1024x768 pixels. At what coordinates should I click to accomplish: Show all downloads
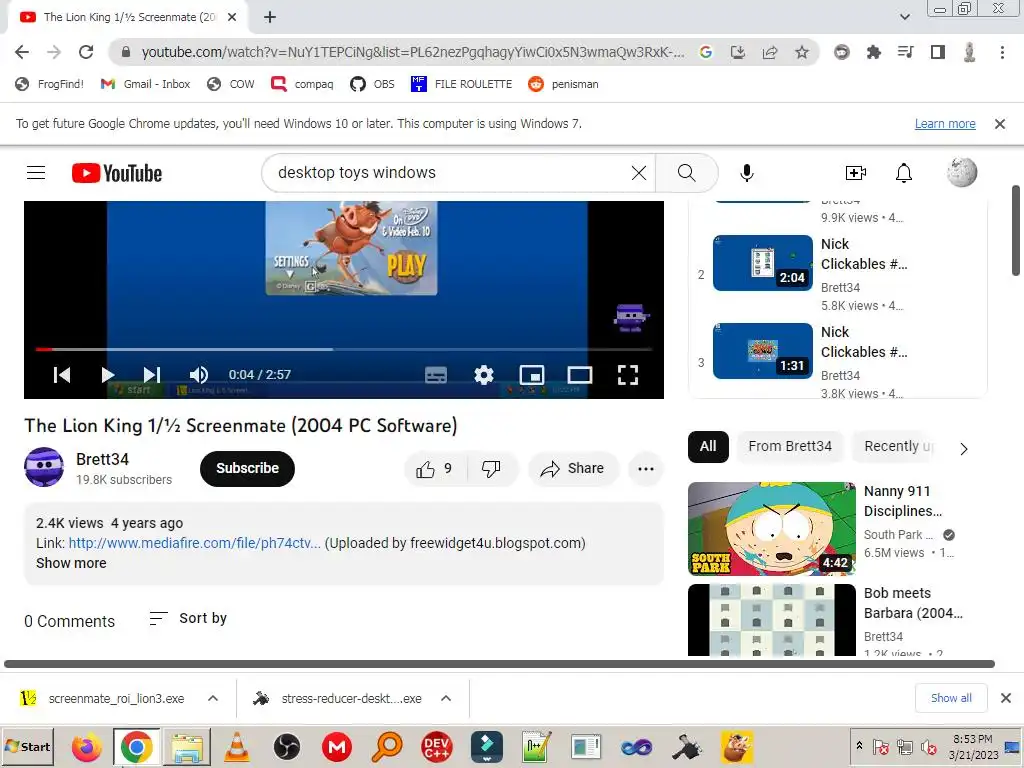point(951,698)
